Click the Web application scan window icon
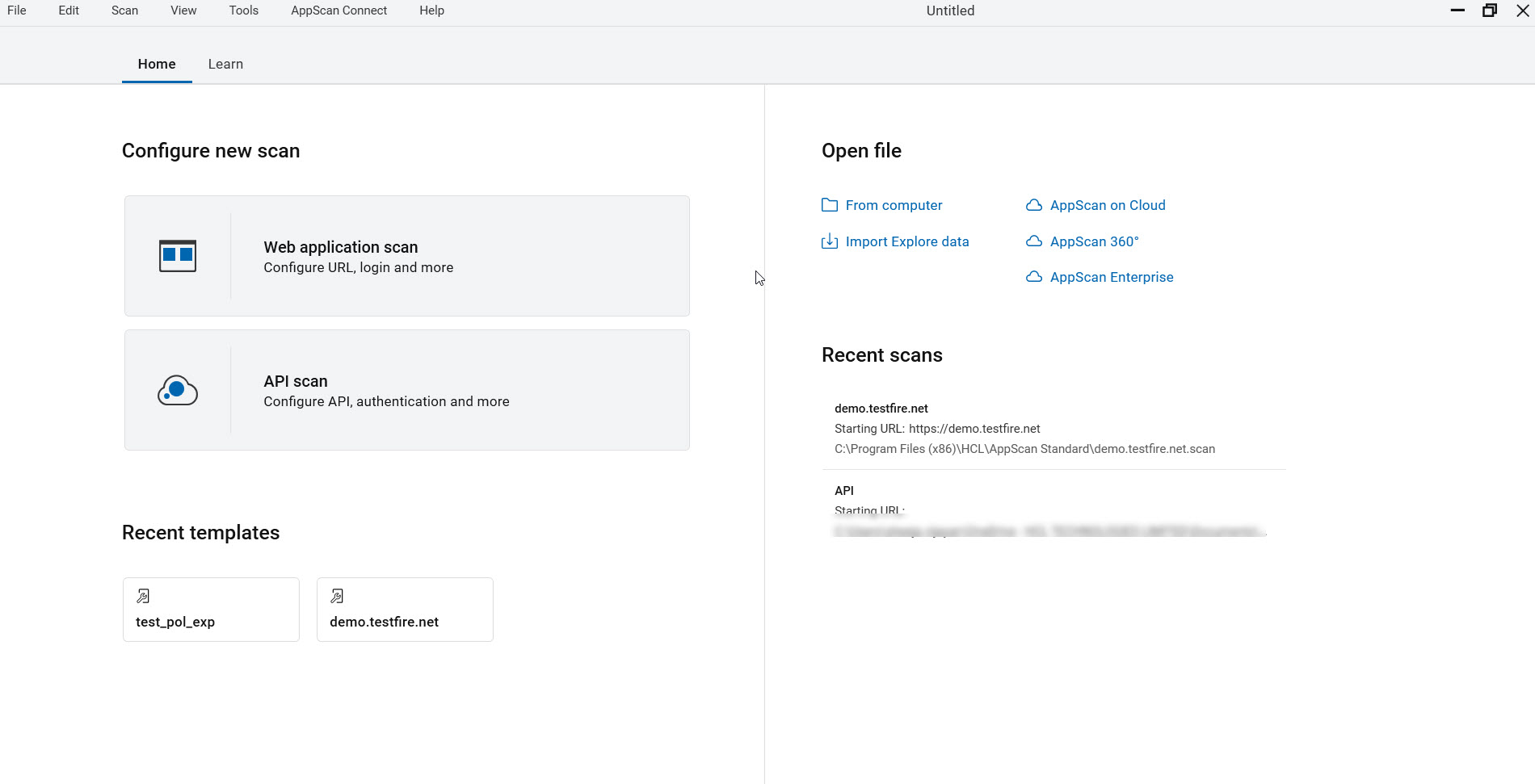The image size is (1535, 784). [x=178, y=256]
